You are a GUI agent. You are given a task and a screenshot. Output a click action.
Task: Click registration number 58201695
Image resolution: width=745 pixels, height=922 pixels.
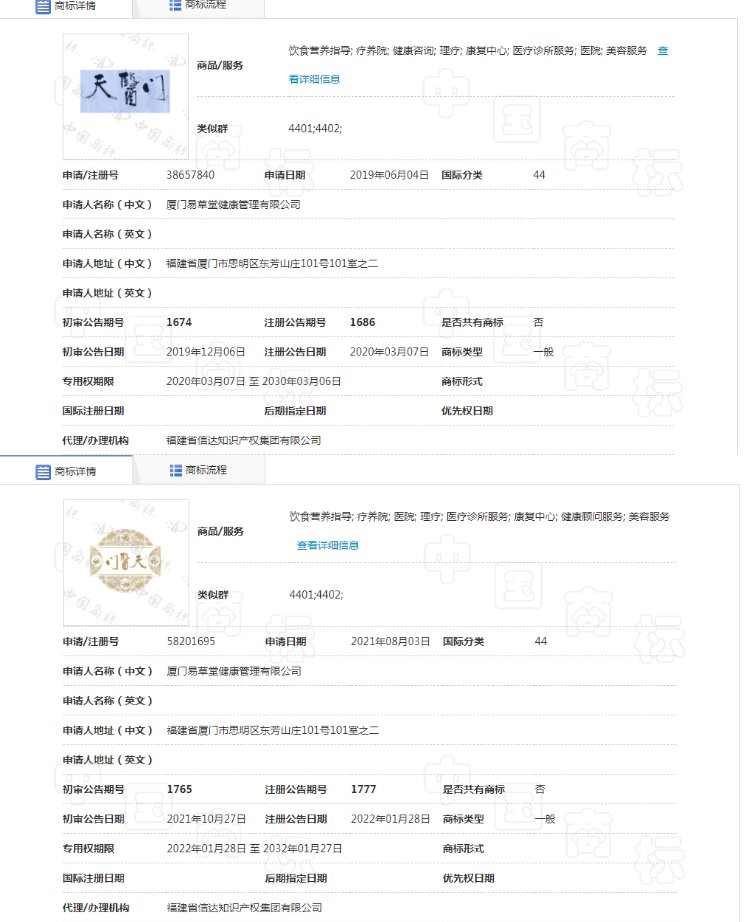(191, 641)
